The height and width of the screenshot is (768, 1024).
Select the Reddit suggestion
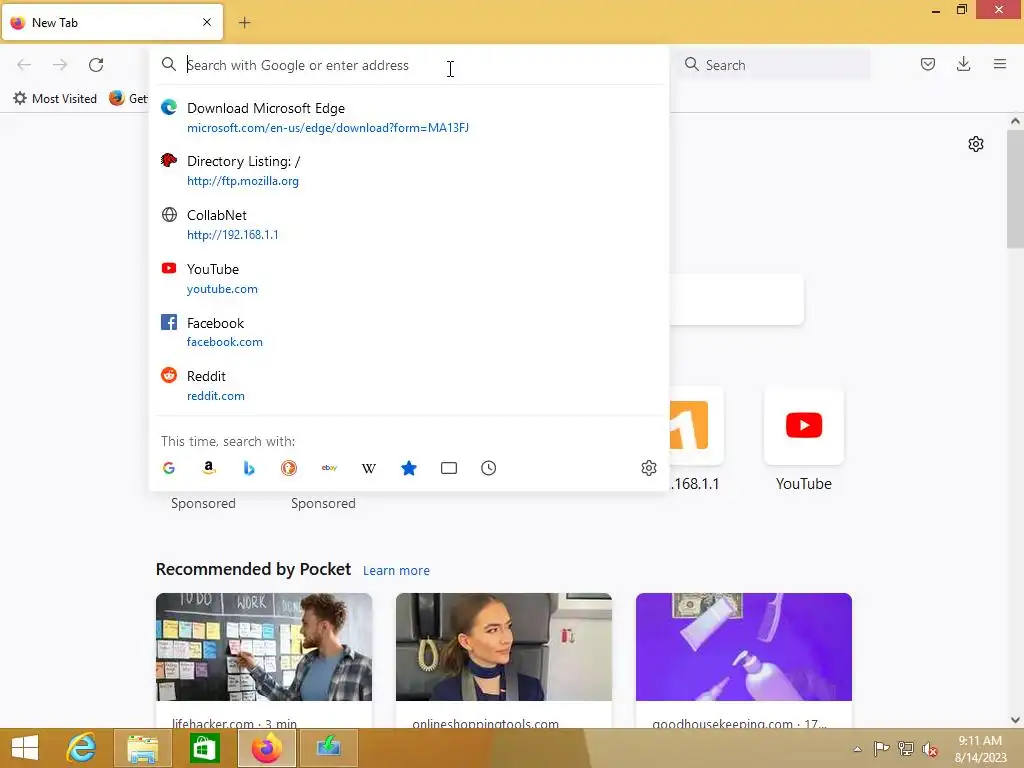pyautogui.click(x=409, y=385)
